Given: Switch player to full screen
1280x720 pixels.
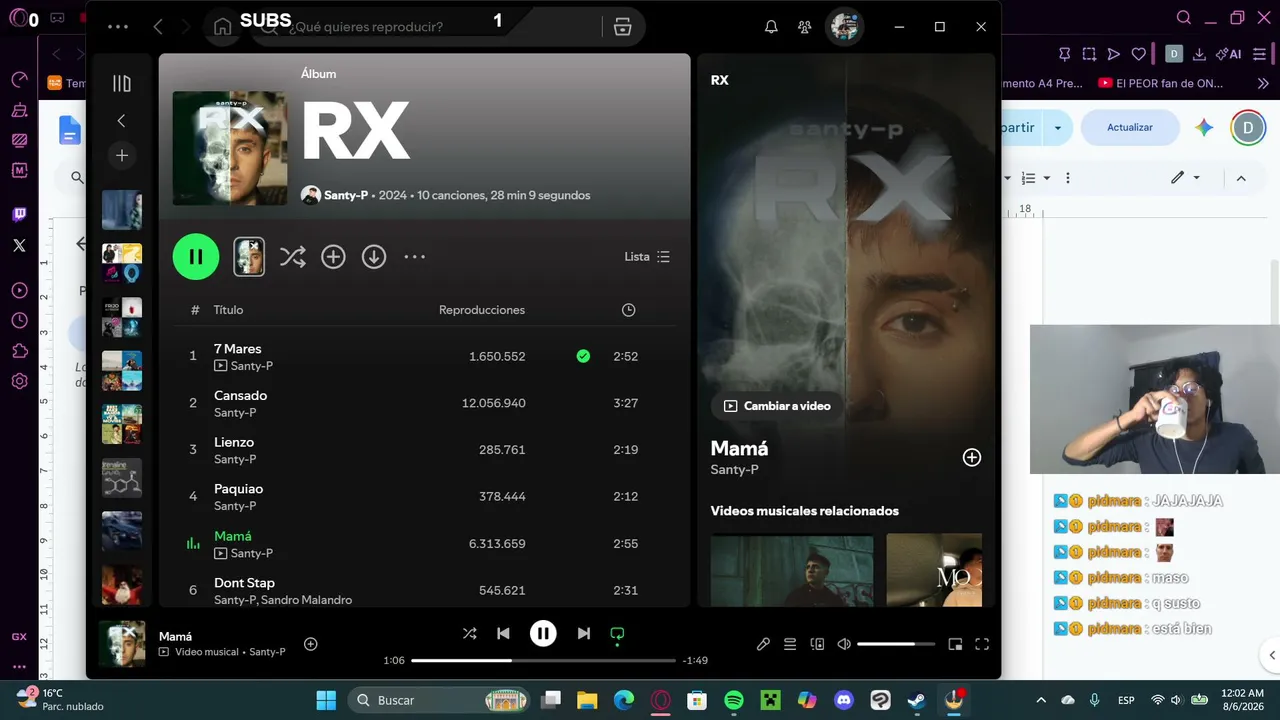Looking at the screenshot, I should (982, 644).
